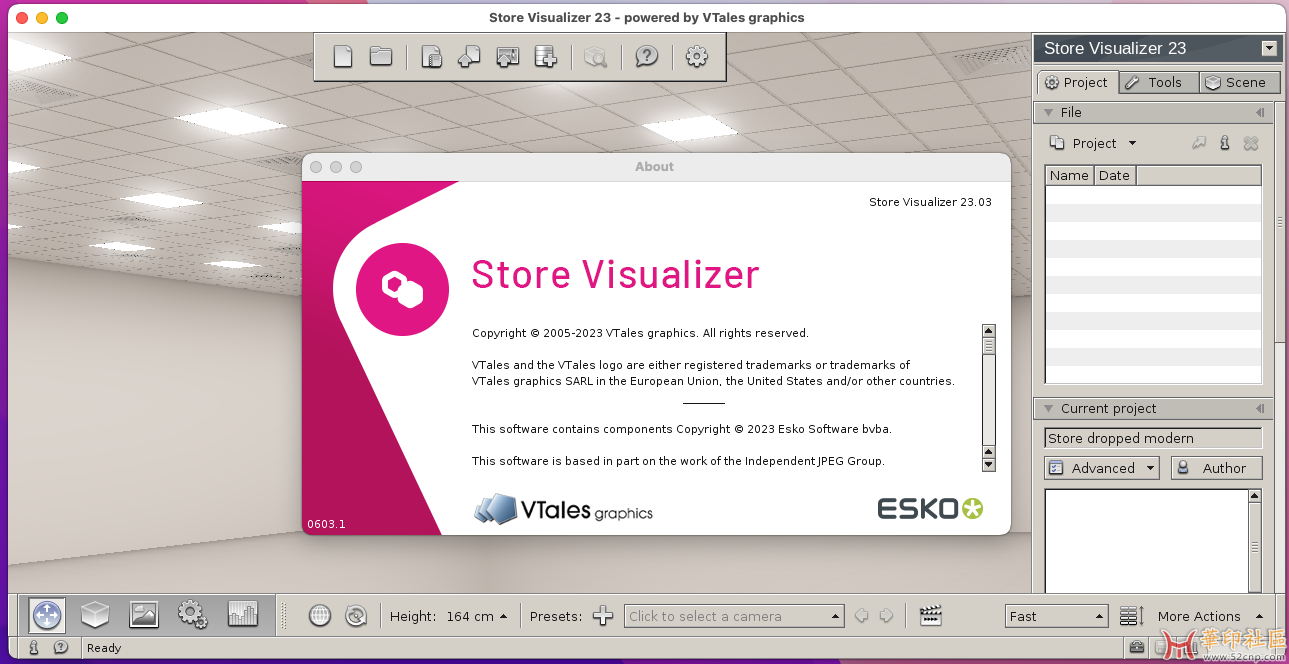Click the clapperboard animation icon
Viewport: 1289px width, 664px height.
coord(931,616)
